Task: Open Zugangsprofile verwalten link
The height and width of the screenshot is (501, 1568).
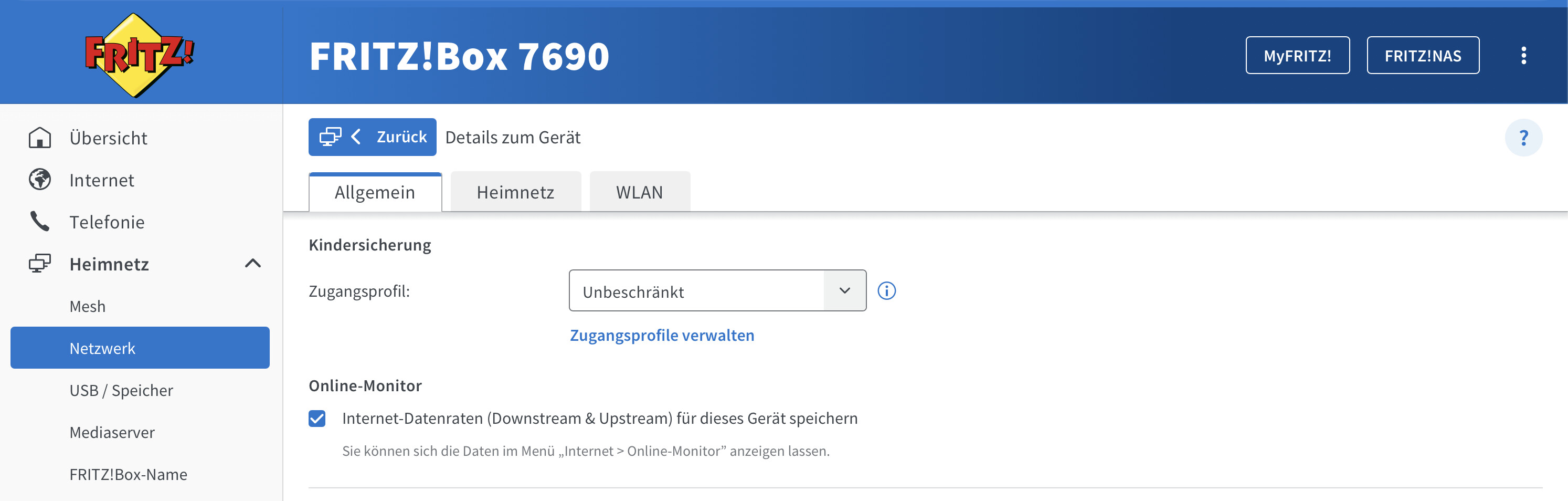Action: (x=662, y=335)
